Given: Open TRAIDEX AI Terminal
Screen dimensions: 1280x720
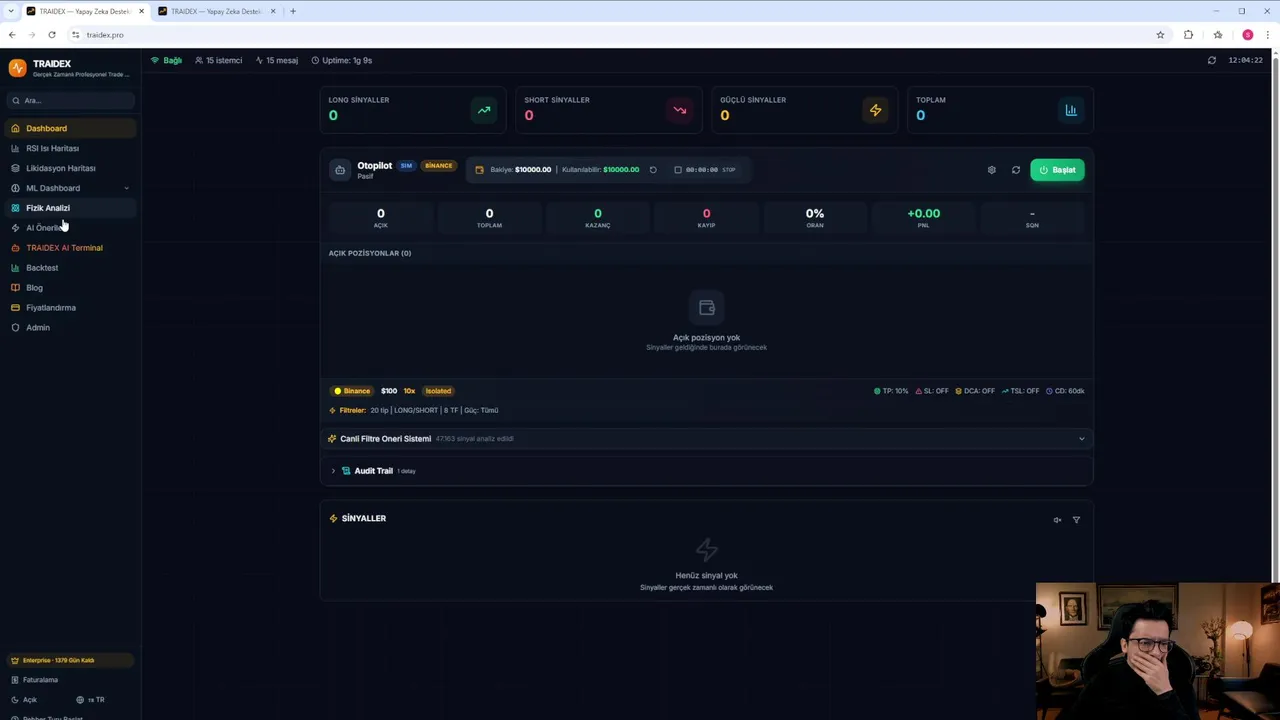Looking at the screenshot, I should 70,248.
